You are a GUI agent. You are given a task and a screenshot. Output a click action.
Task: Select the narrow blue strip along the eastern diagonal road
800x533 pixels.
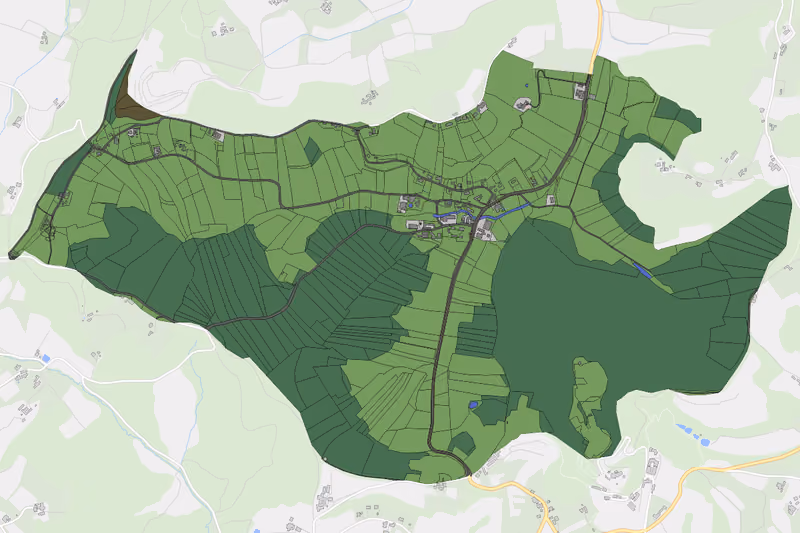pyautogui.click(x=642, y=270)
